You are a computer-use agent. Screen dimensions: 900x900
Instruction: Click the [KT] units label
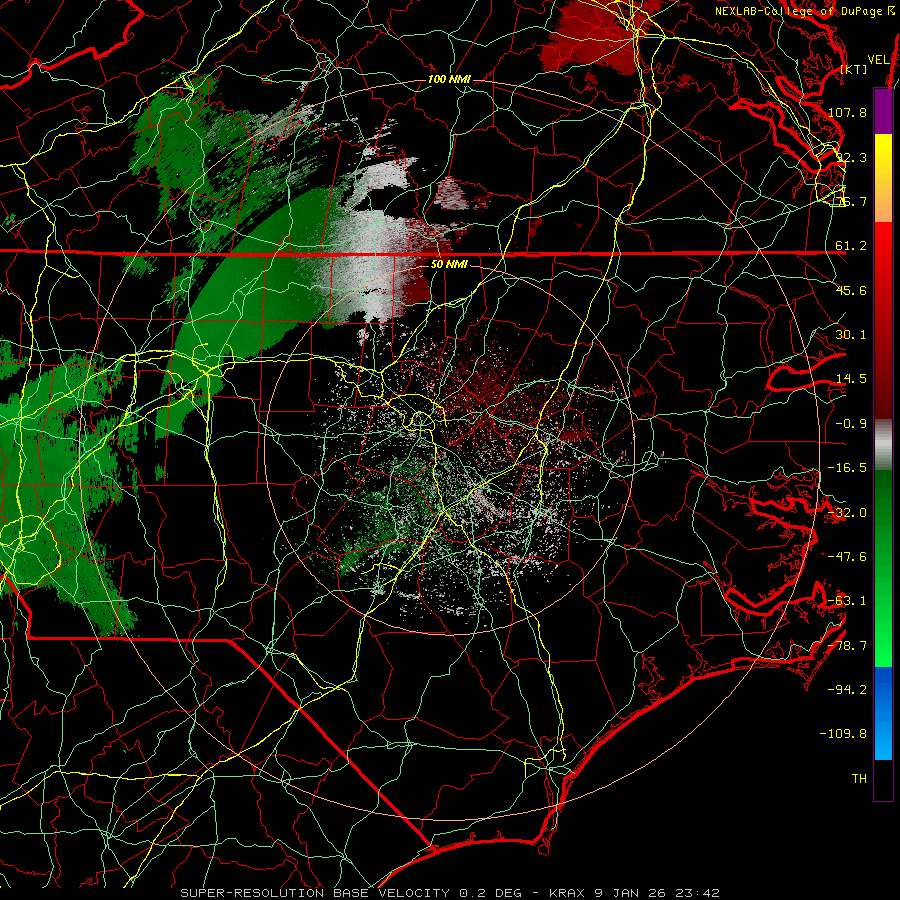854,69
